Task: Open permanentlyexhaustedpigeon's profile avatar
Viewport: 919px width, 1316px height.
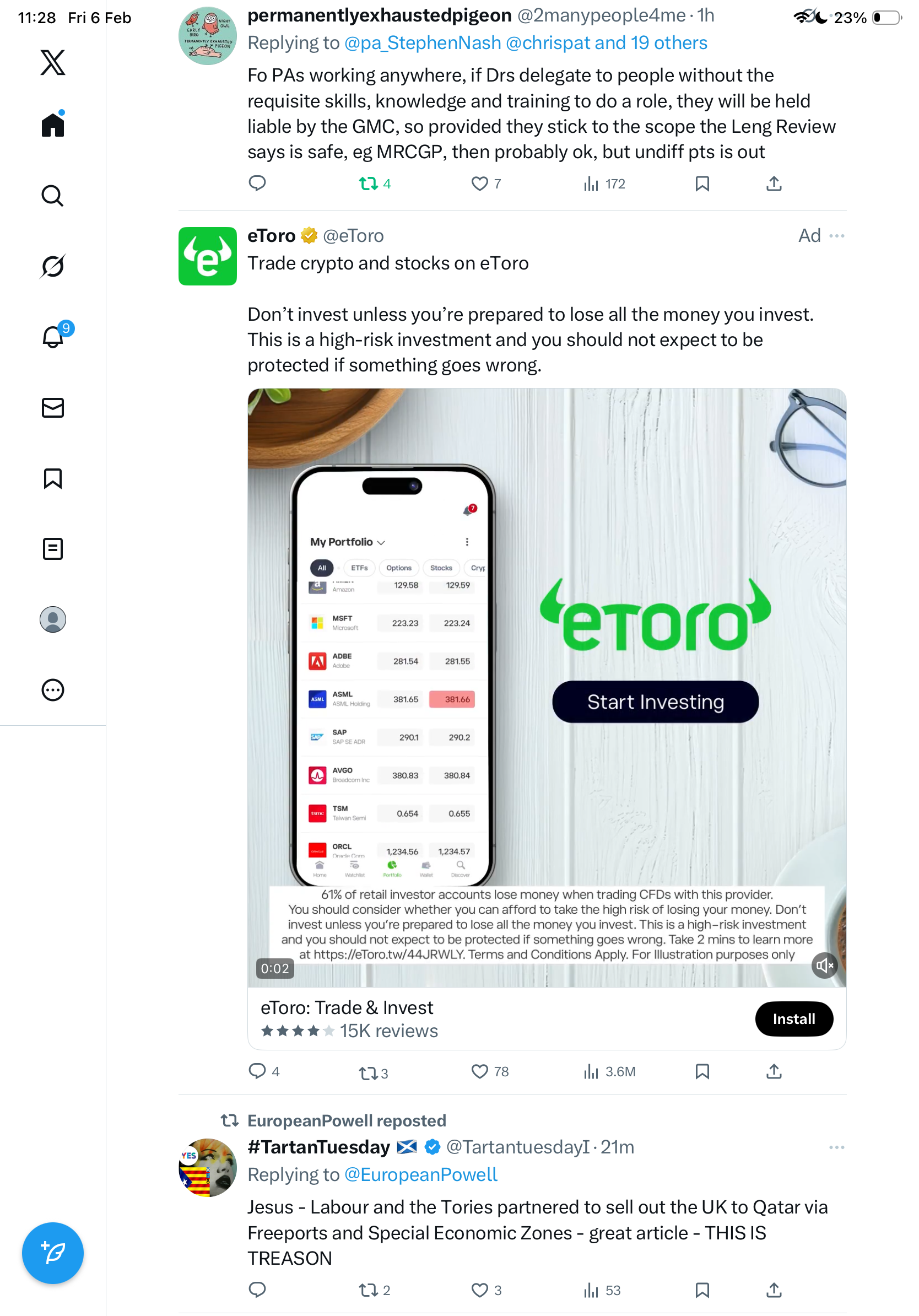Action: click(x=207, y=35)
